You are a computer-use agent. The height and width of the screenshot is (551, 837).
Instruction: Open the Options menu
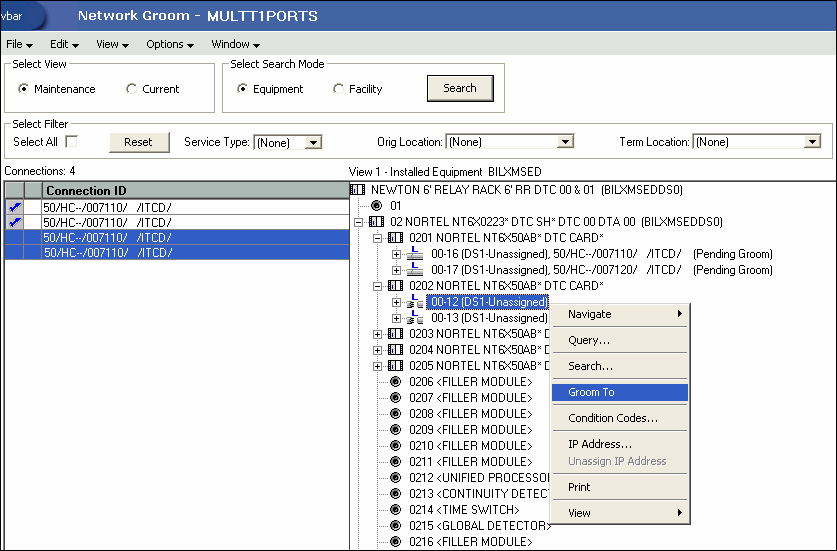169,44
